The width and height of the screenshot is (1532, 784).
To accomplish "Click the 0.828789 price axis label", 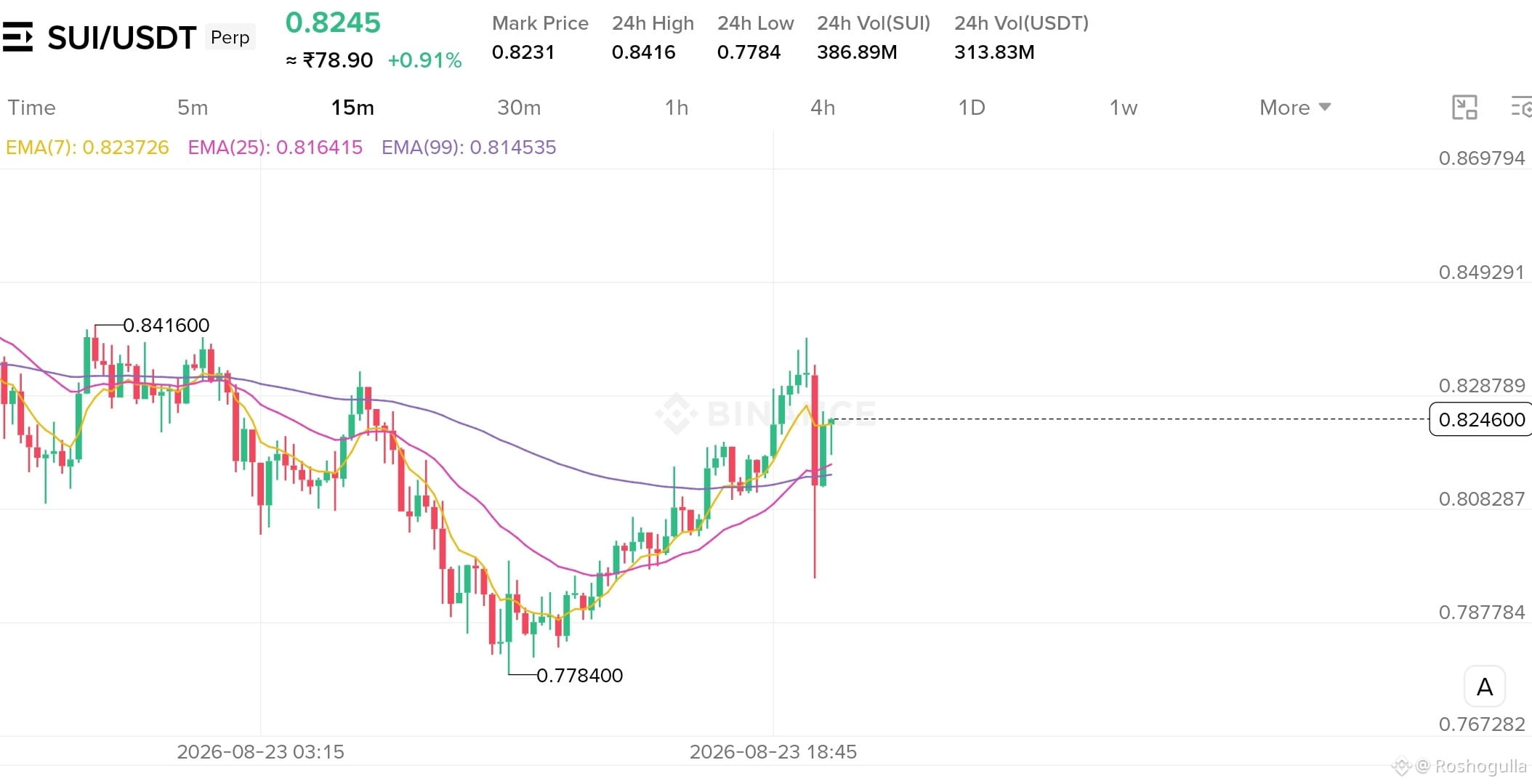I will 1482,386.
